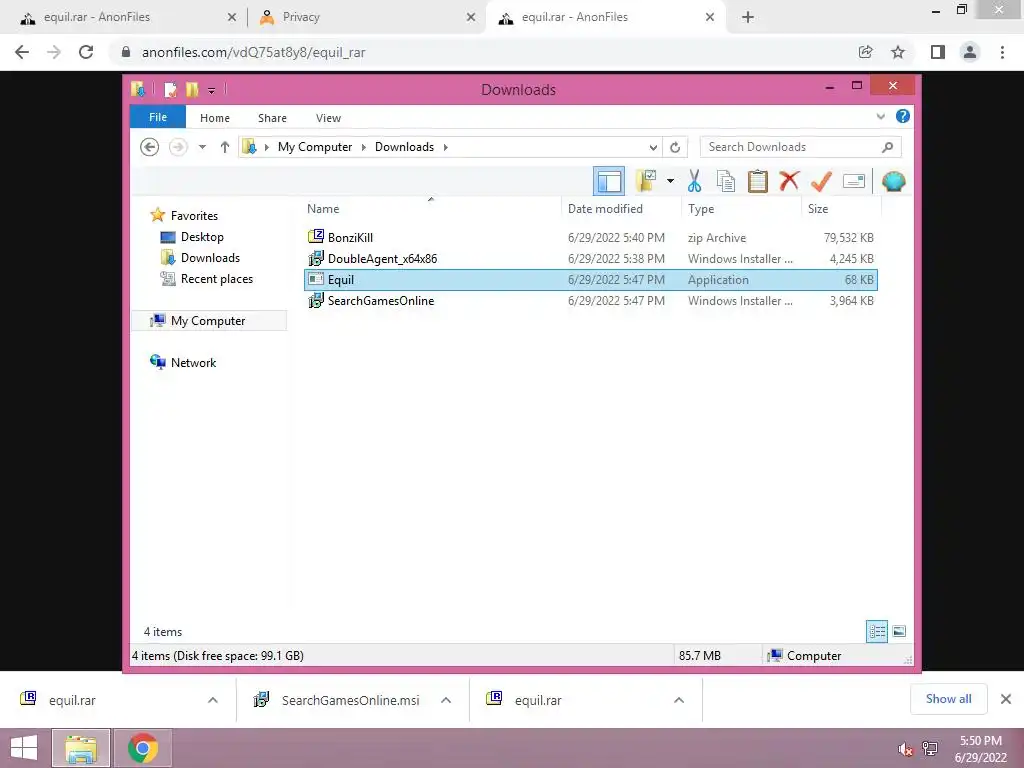Screen dimensions: 1024x768
Task: Click the Explorer back arrow button
Action: 150,147
